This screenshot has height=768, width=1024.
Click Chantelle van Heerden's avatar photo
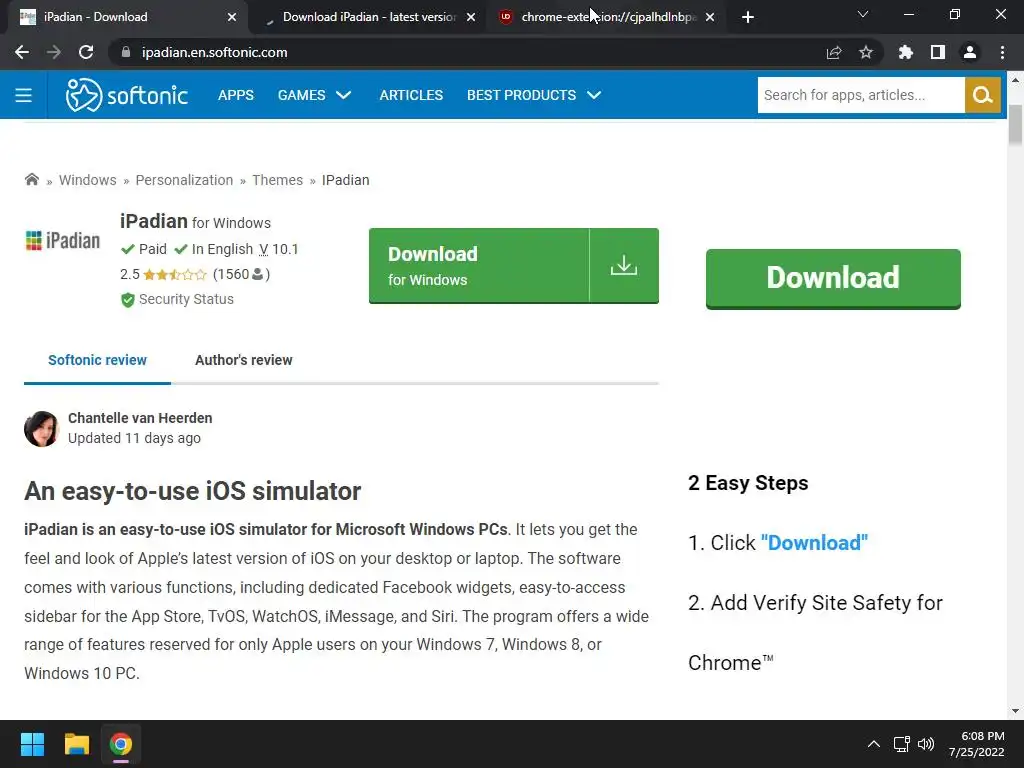42,428
